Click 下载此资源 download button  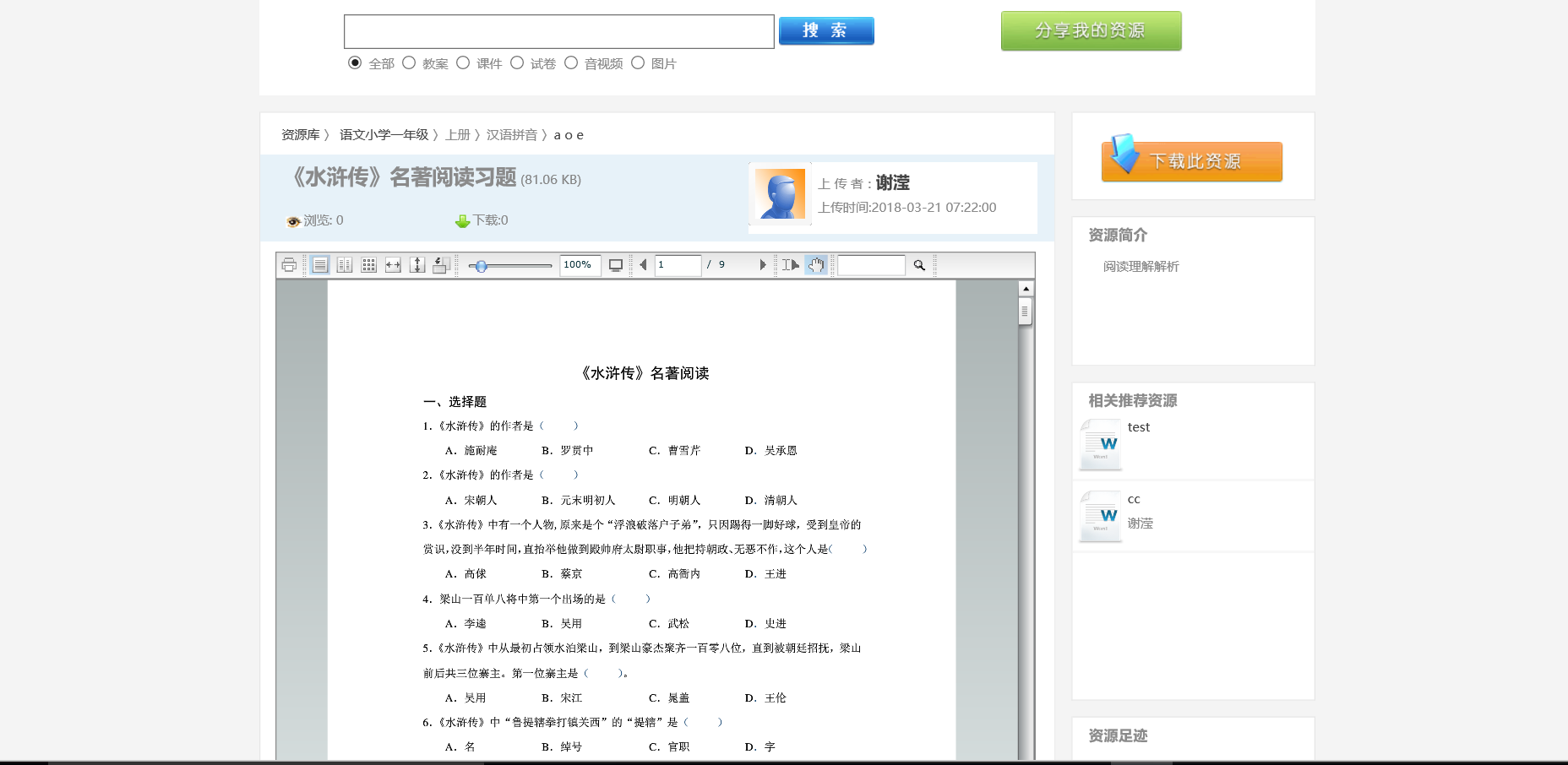click(1192, 161)
